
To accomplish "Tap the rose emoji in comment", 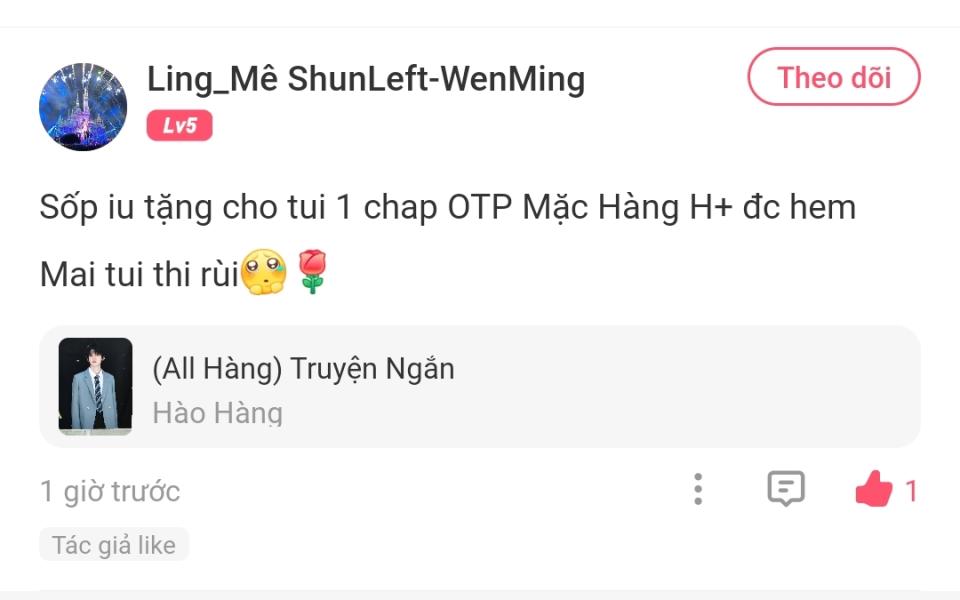I will point(312,272).
